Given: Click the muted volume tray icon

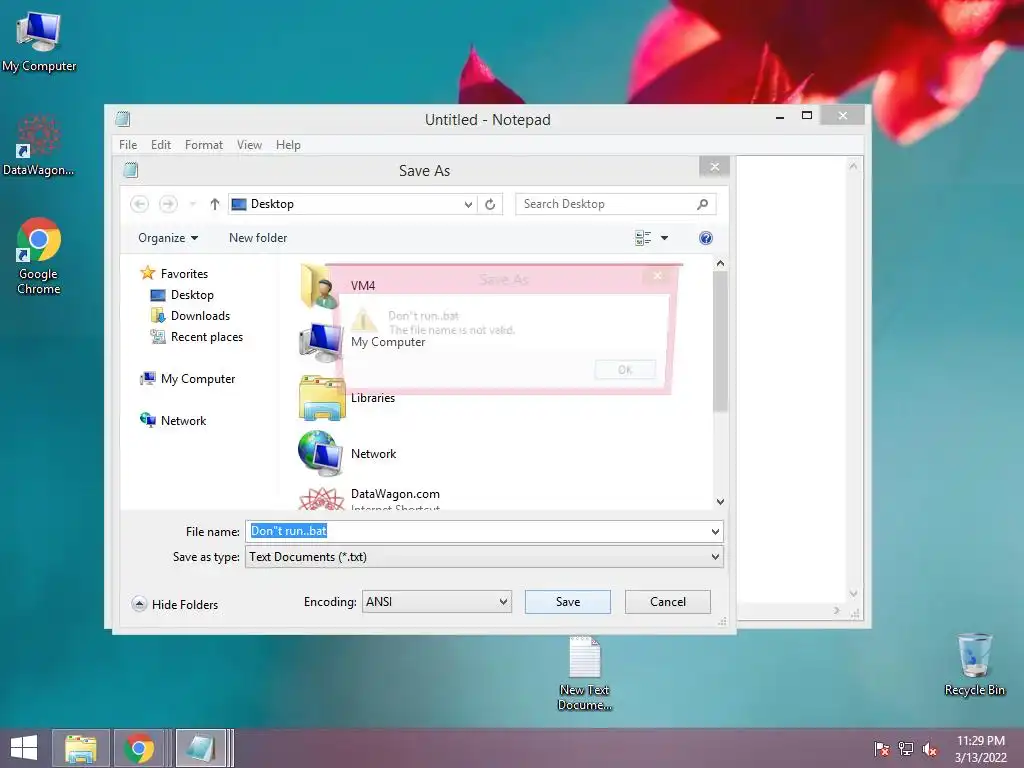Looking at the screenshot, I should (930, 748).
